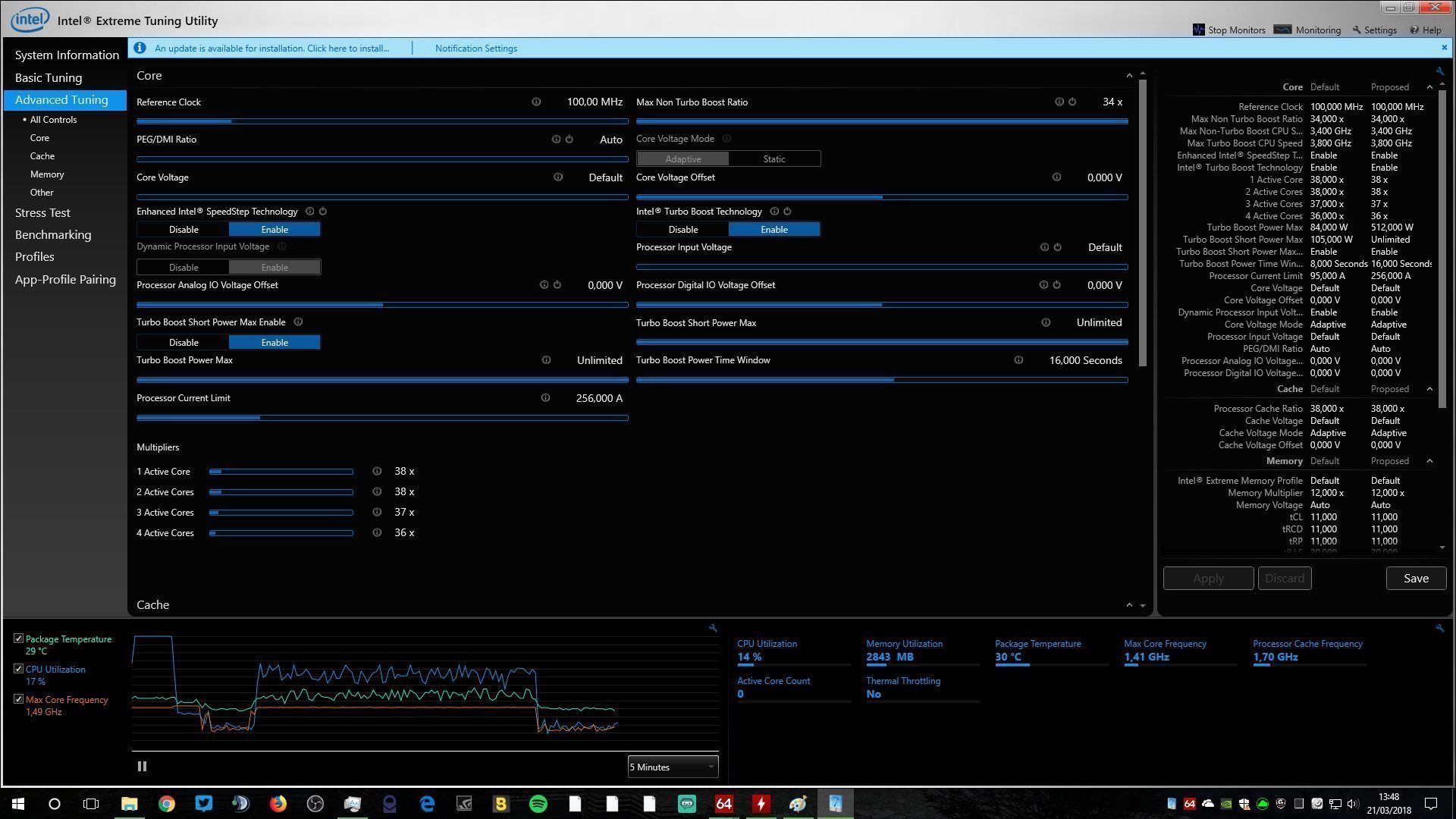This screenshot has width=1456, height=819.
Task: Adjust the Processor Current Limit slider
Action: (x=260, y=417)
